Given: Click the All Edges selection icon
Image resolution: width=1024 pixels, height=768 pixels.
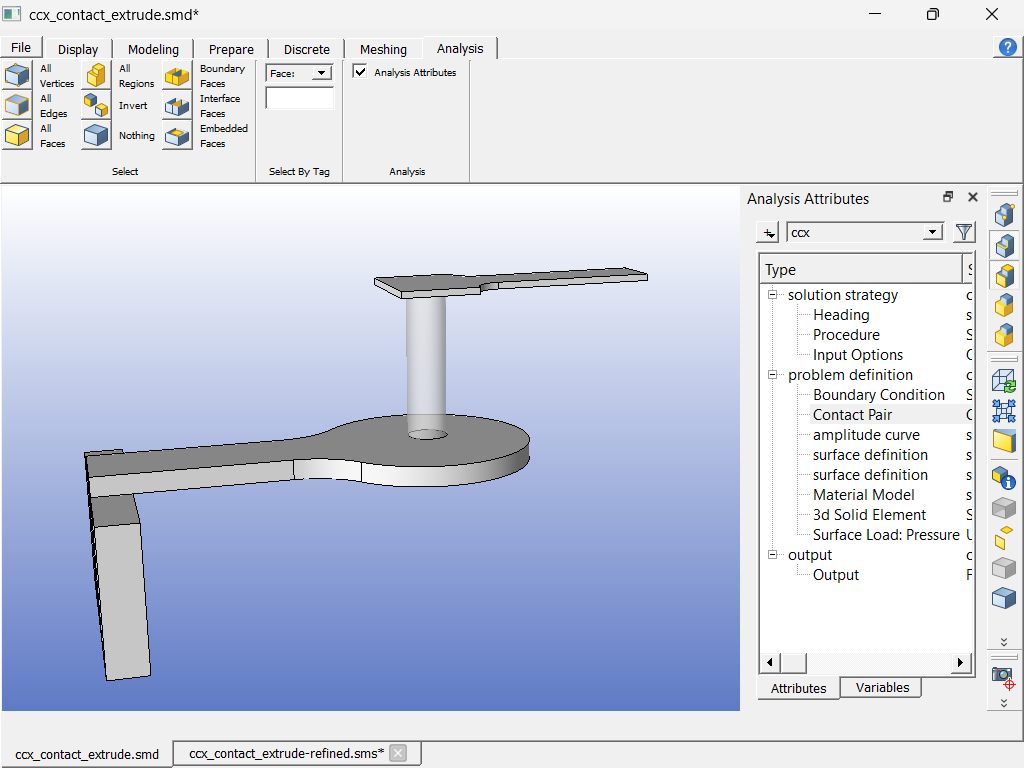Looking at the screenshot, I should [x=18, y=105].
